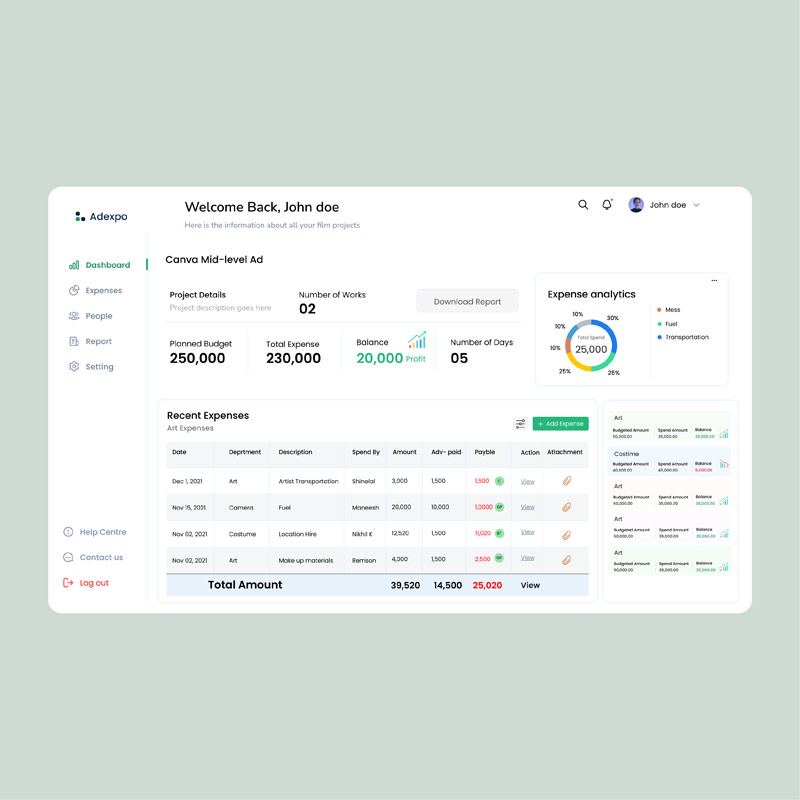
Task: Open the Recent Expenses filter icon
Action: pos(520,424)
